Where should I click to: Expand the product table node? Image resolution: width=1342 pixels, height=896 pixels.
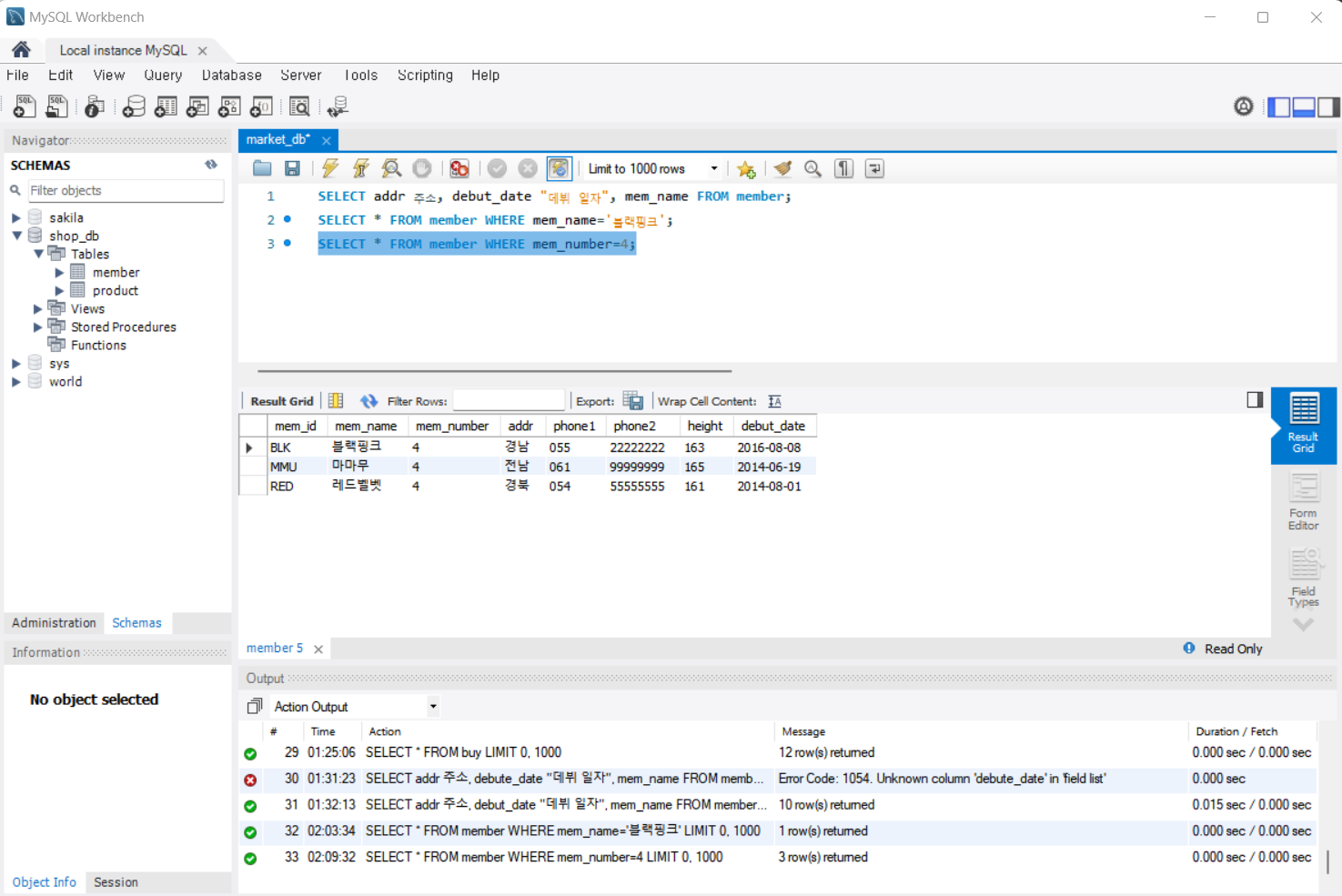click(59, 290)
